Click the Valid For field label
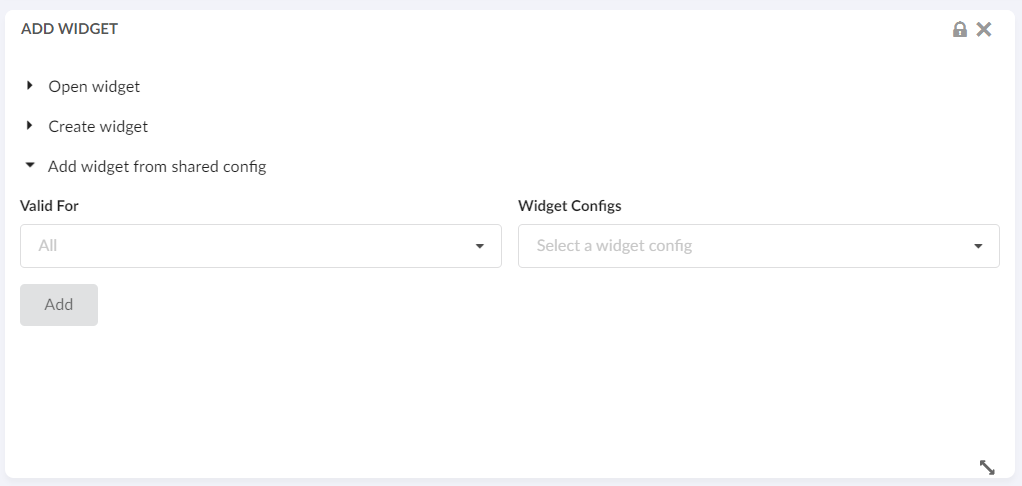Screen dimensions: 1022x486 pyautogui.click(x=49, y=206)
